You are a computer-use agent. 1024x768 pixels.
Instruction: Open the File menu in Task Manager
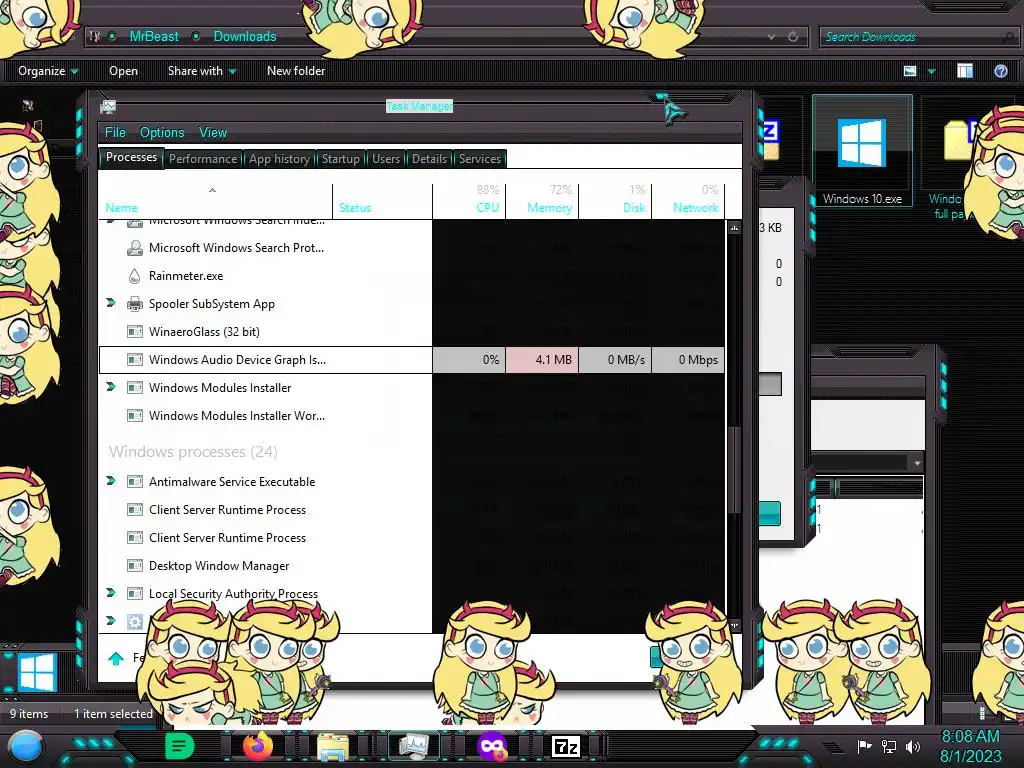[115, 133]
